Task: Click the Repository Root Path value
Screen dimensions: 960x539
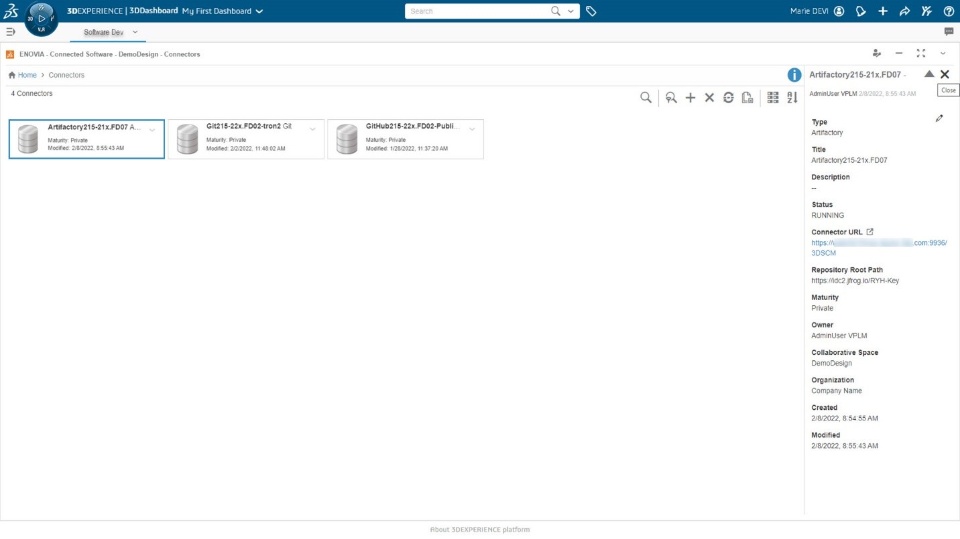Action: point(855,281)
